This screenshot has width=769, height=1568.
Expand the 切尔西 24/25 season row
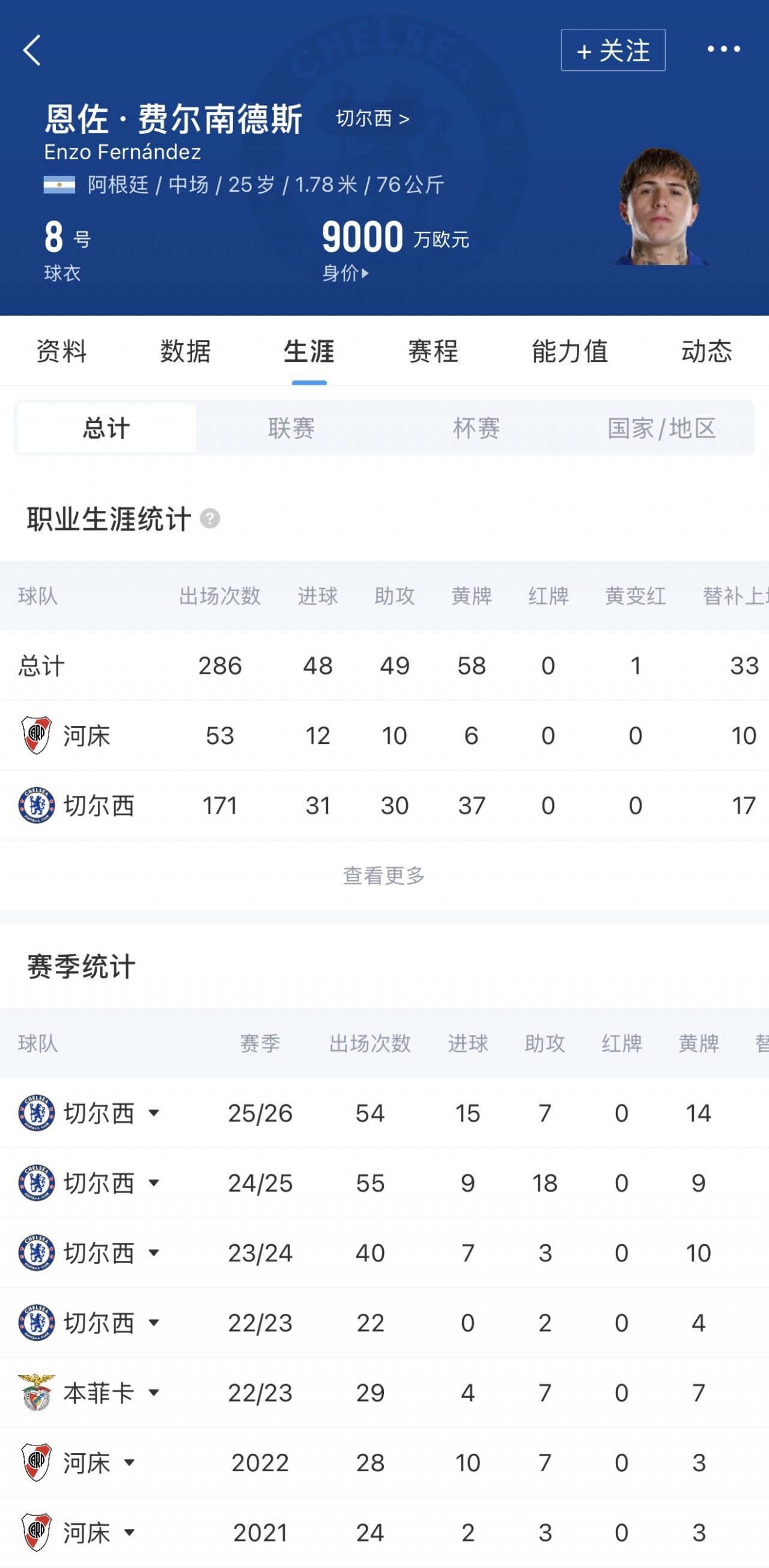pyautogui.click(x=154, y=1183)
